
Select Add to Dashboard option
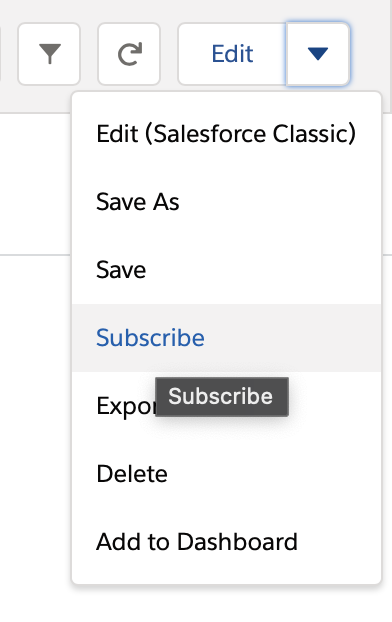pos(226,542)
